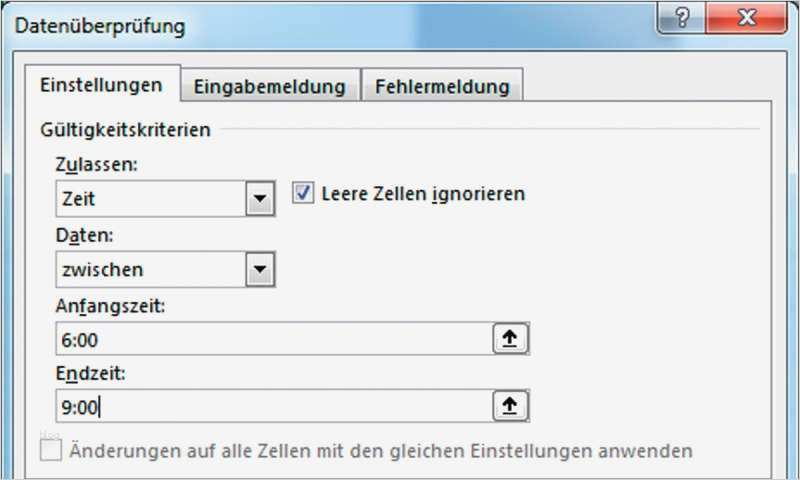Click the 'Änderungen auf alle Zellen' label text
Screen dimensions: 800x480
pyautogui.click(x=380, y=451)
